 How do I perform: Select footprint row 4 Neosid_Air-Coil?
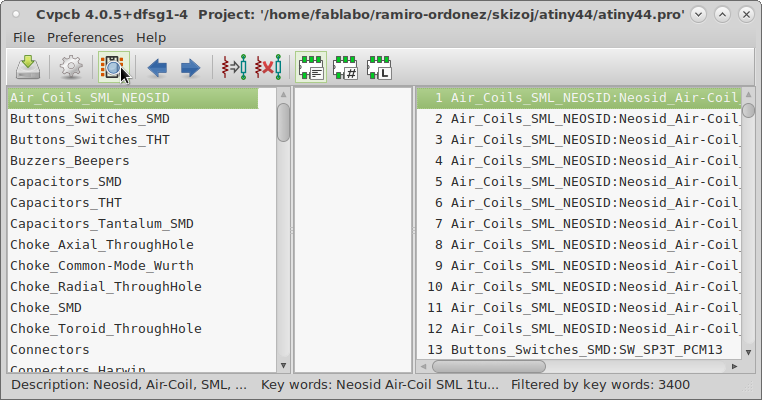(x=579, y=160)
